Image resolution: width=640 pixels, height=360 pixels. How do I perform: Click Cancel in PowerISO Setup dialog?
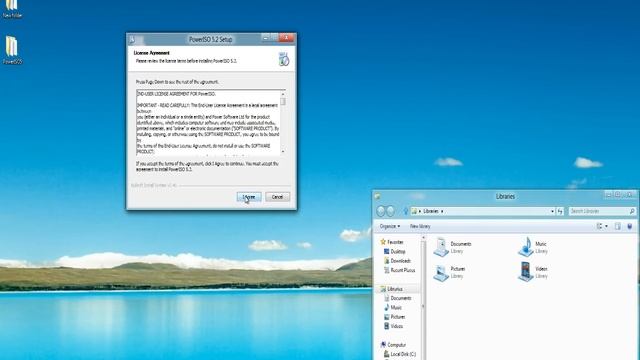[278, 197]
